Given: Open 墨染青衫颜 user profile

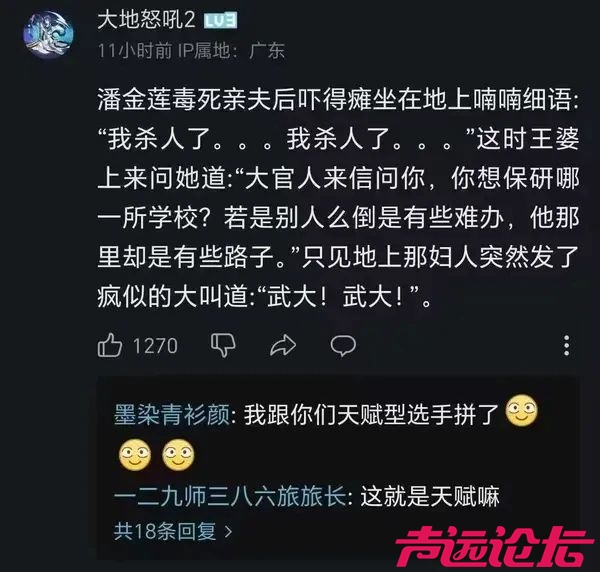Looking at the screenshot, I should point(172,415).
